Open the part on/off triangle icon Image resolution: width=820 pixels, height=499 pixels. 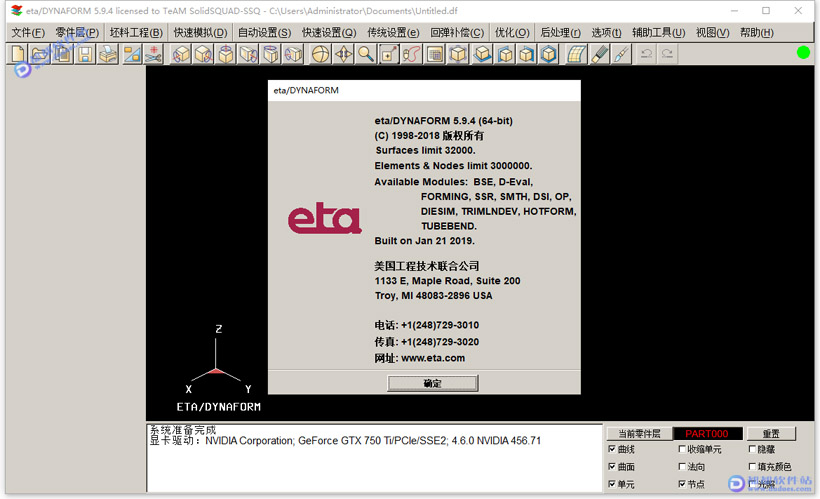132,54
